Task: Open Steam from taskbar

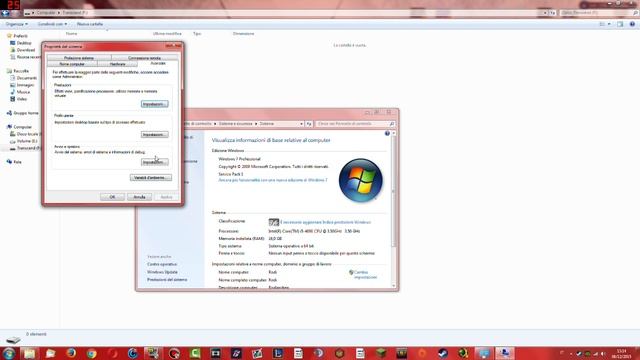Action: click(443, 353)
